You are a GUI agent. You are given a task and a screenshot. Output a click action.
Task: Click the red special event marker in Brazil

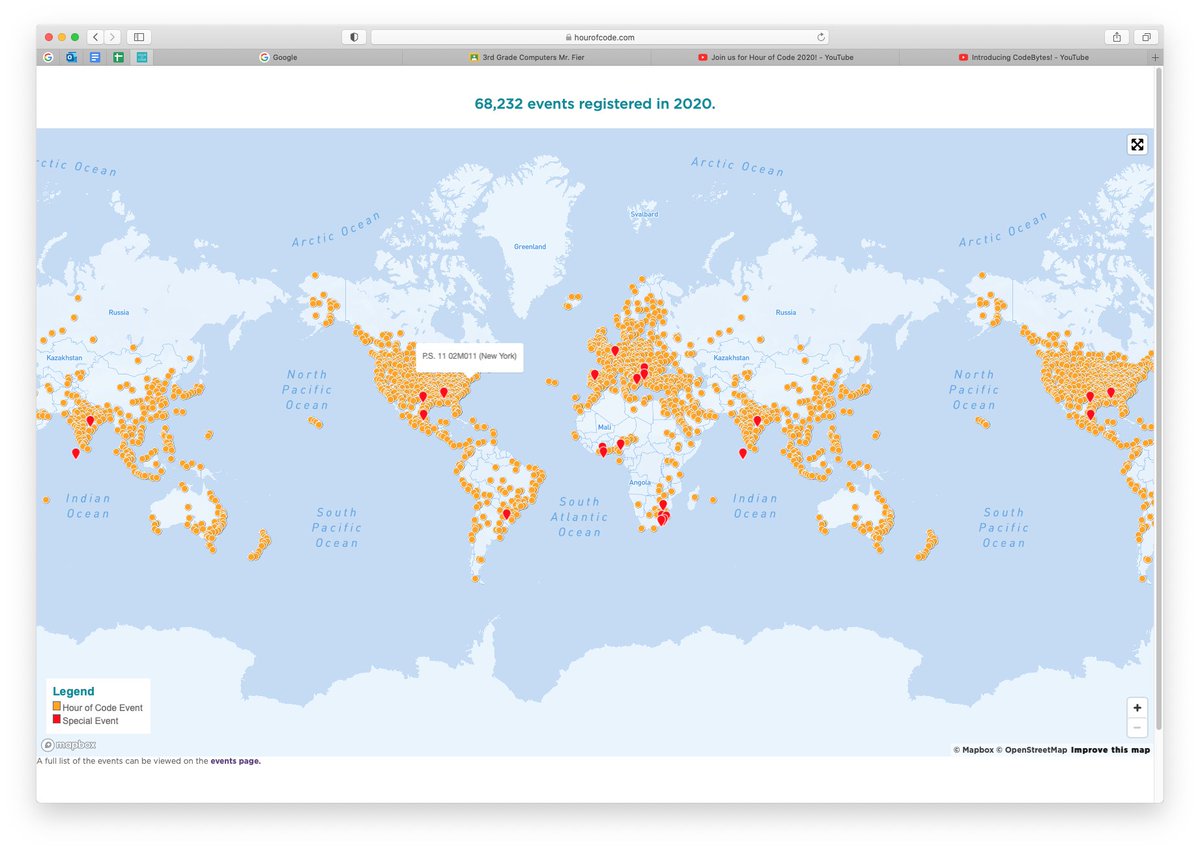(x=507, y=514)
